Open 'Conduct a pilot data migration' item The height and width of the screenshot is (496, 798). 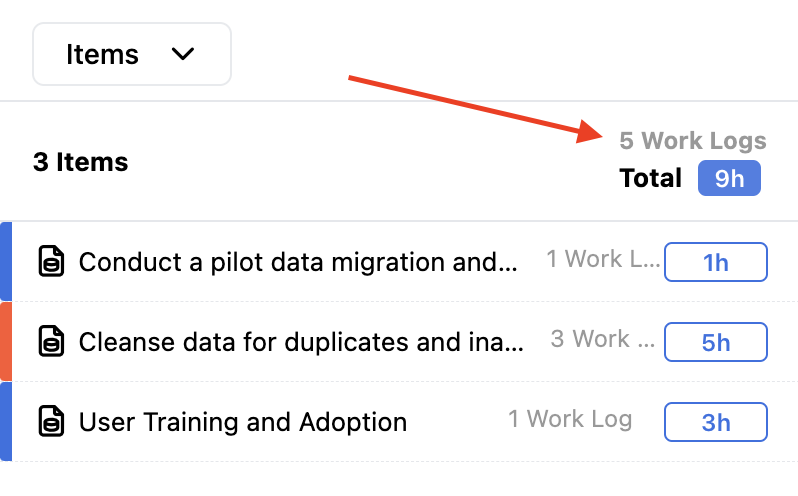point(298,262)
